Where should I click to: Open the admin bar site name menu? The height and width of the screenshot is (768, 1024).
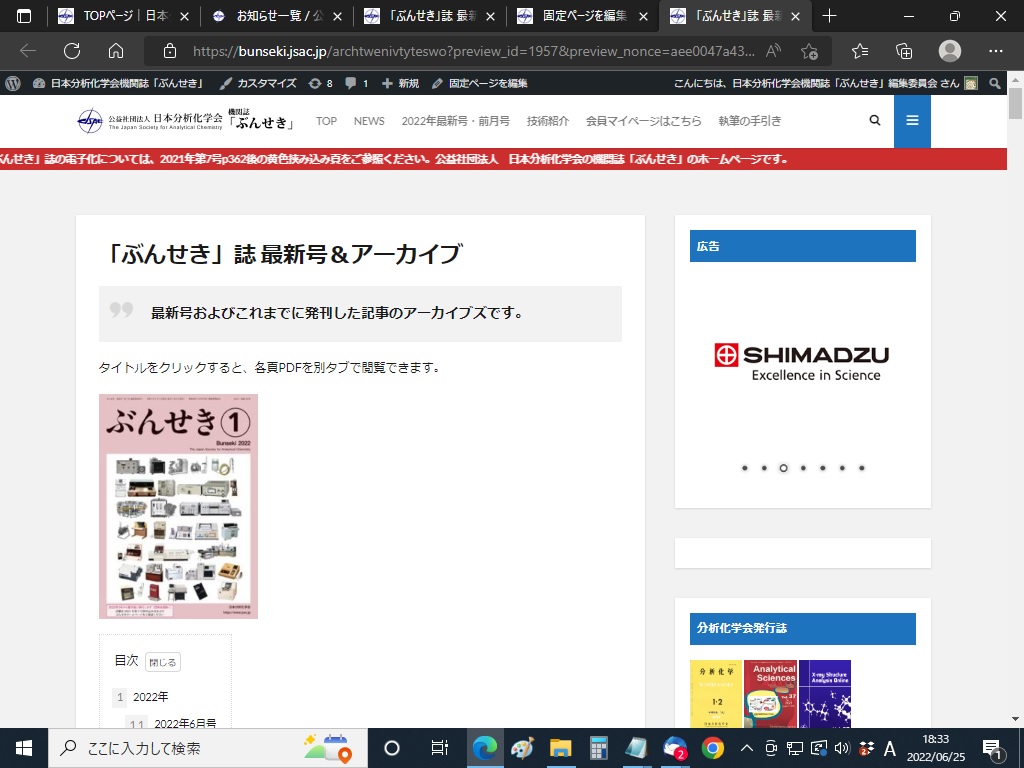118,83
